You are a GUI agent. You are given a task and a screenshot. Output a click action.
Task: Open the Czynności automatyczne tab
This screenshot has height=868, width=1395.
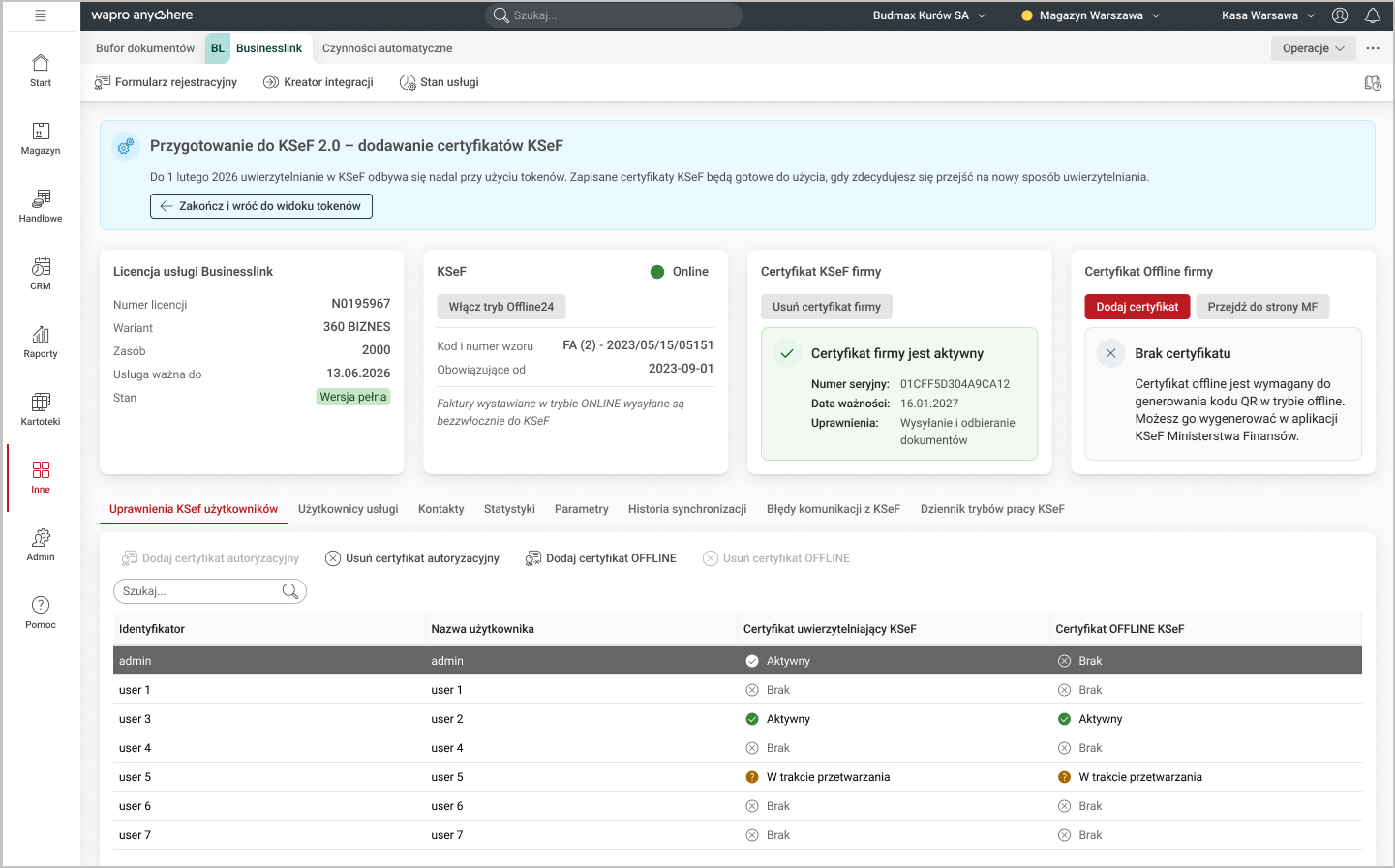pyautogui.click(x=387, y=48)
